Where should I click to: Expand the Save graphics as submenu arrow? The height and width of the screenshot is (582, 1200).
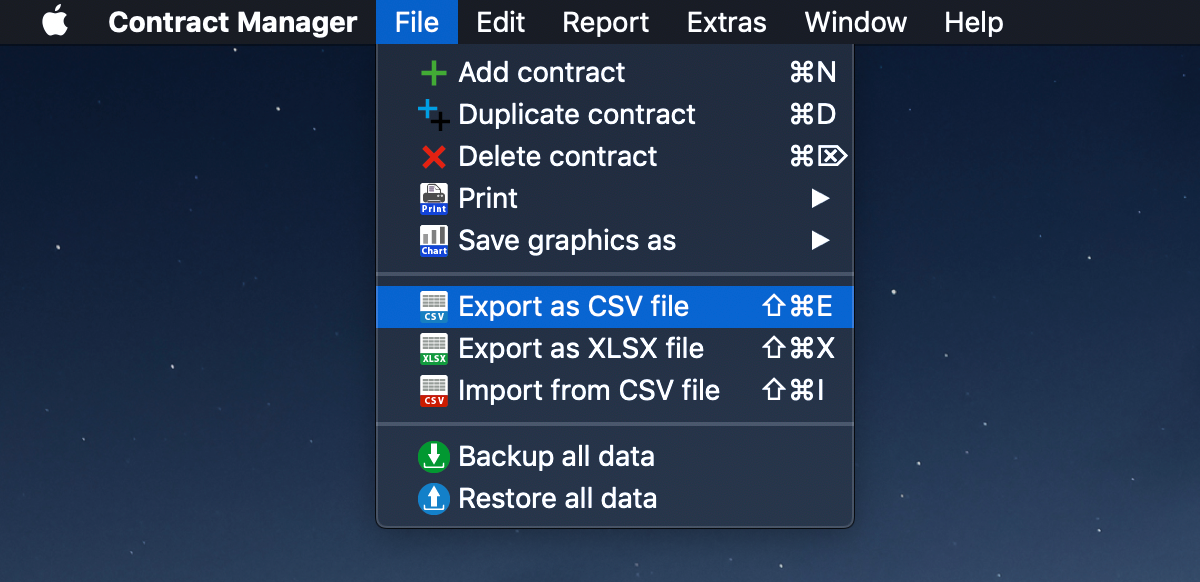pos(820,241)
